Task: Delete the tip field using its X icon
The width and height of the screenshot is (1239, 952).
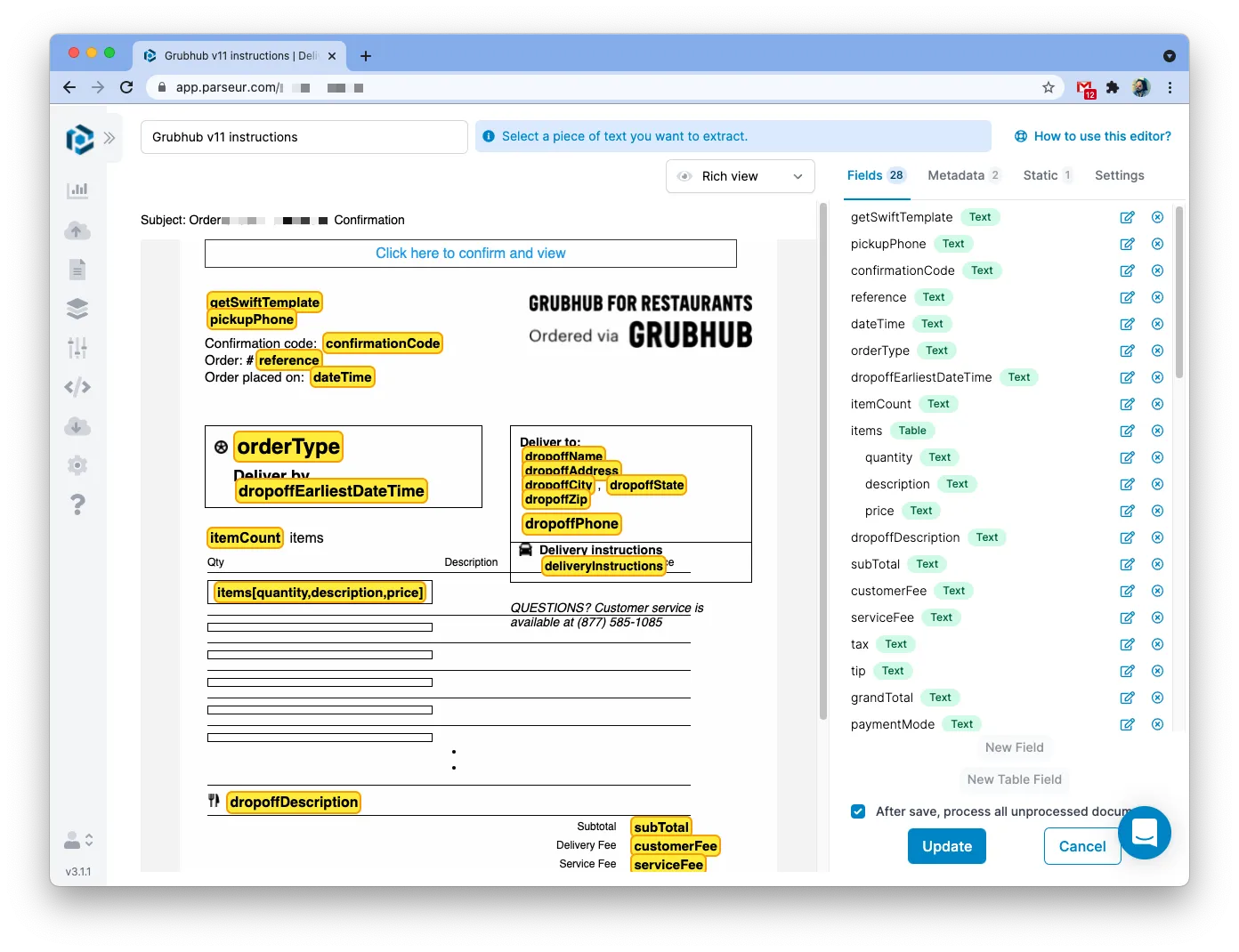Action: point(1157,670)
